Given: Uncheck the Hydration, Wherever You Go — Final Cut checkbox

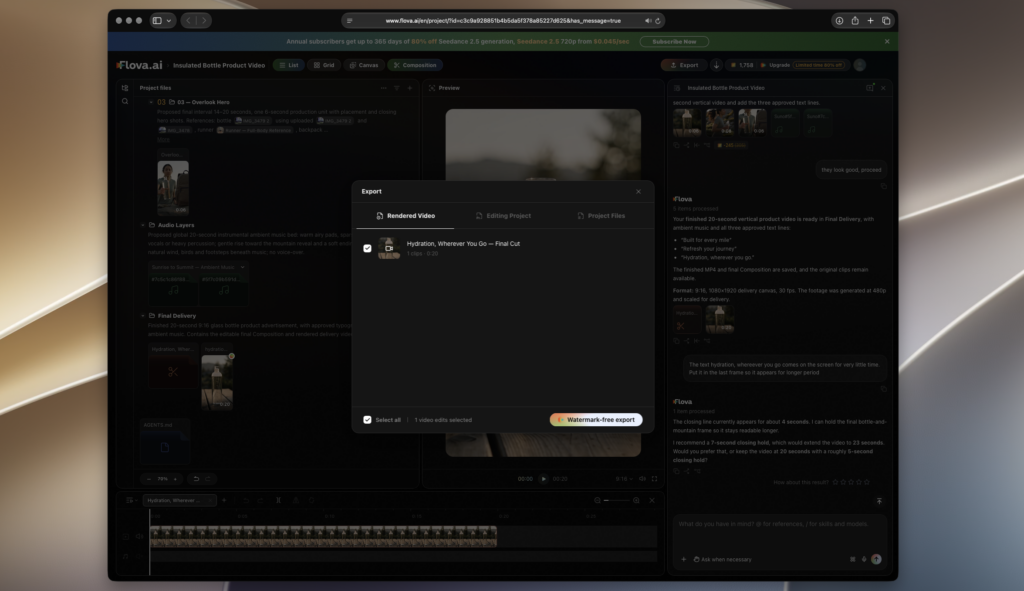Looking at the screenshot, I should 367,248.
